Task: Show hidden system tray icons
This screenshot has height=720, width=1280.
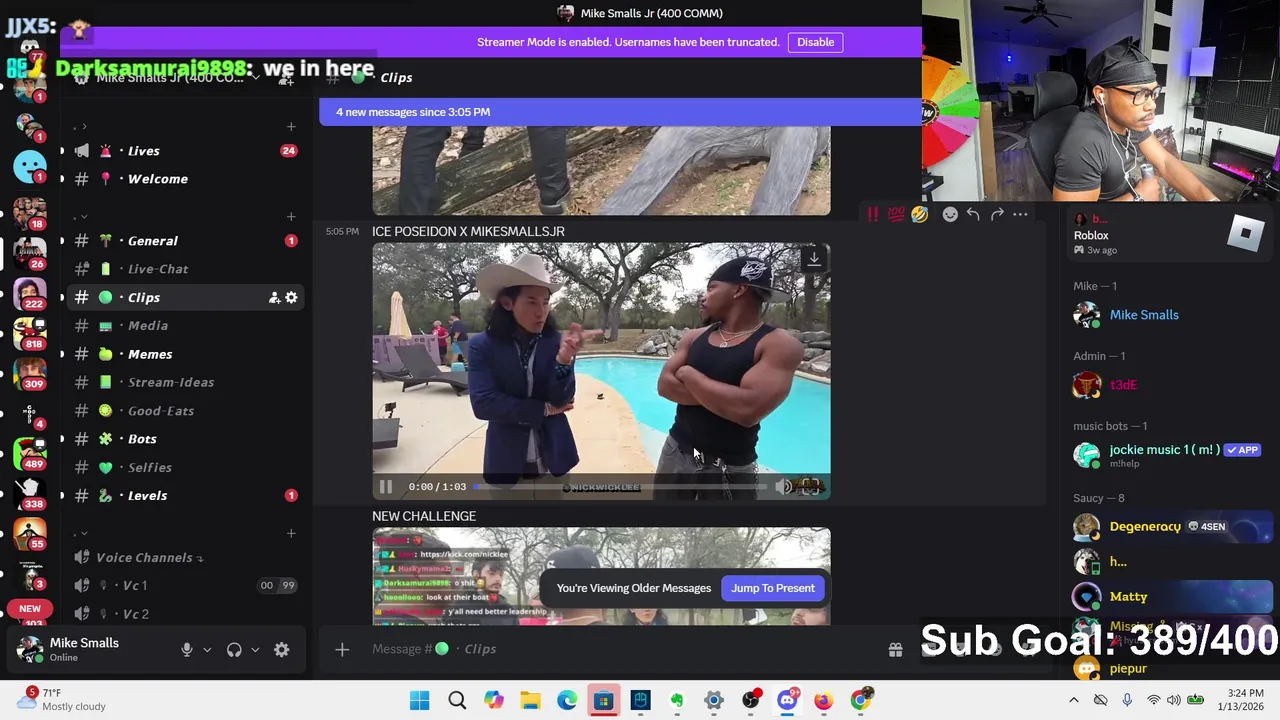Action: coord(1074,701)
